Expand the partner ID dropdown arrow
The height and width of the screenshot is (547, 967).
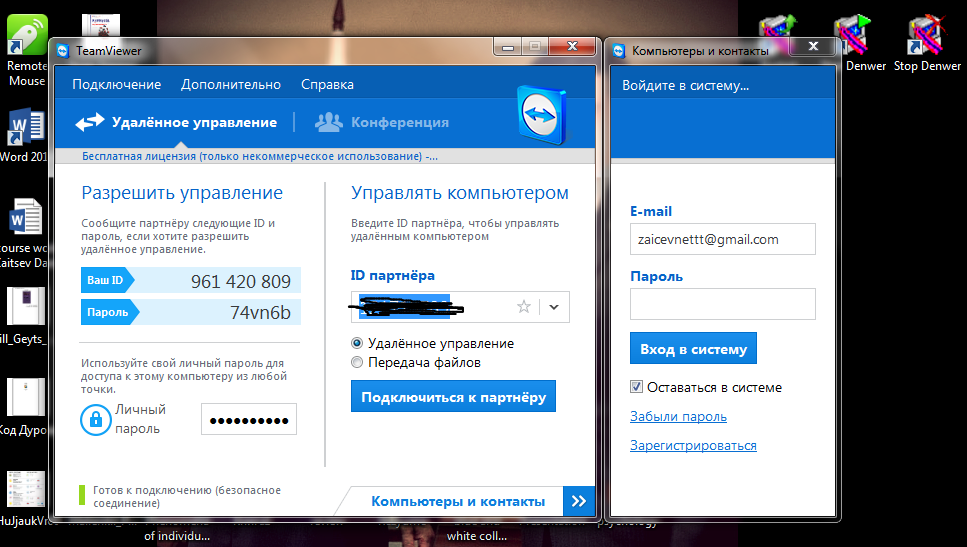[x=554, y=306]
